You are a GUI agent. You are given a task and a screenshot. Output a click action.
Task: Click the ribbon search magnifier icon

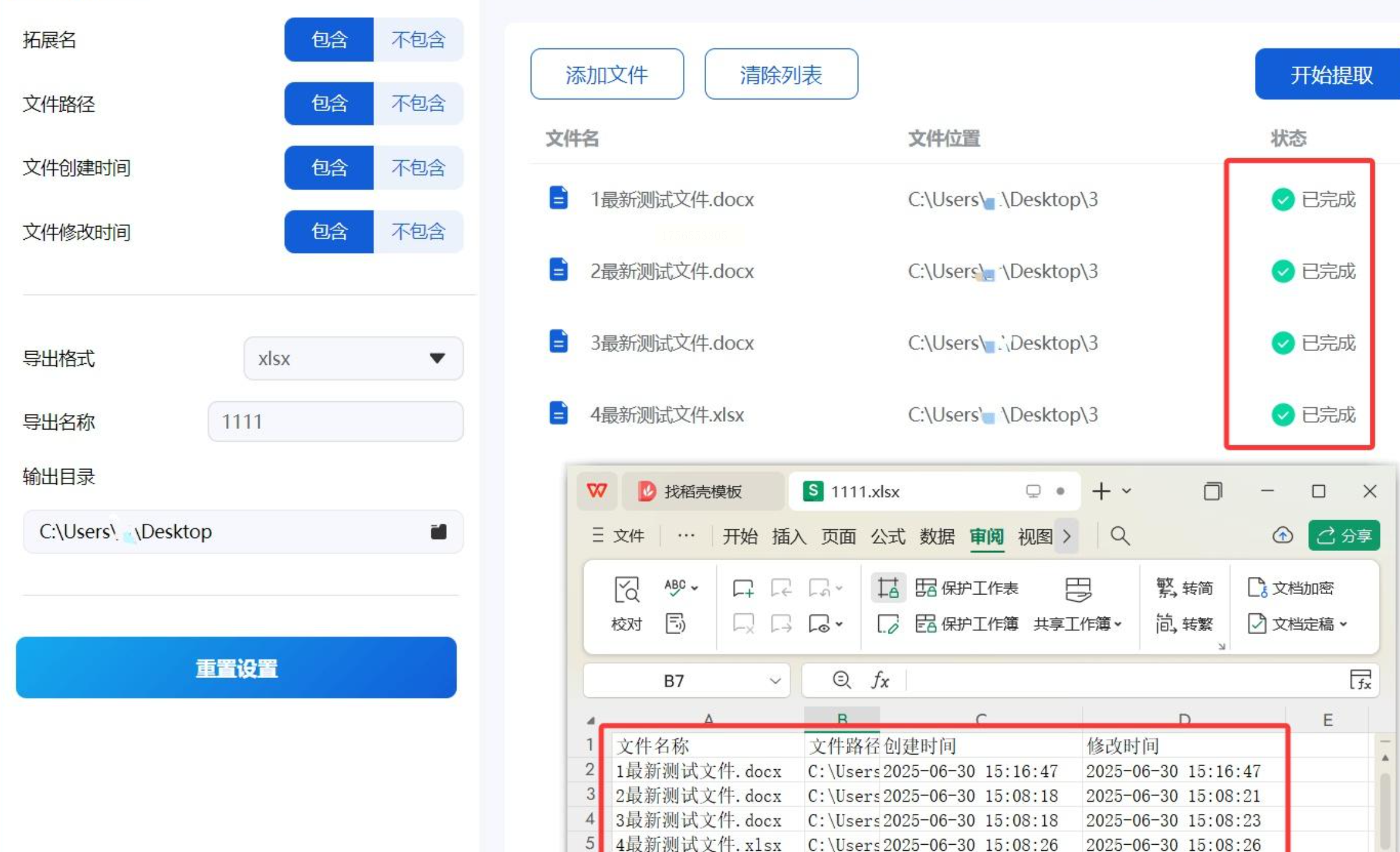click(x=1120, y=535)
